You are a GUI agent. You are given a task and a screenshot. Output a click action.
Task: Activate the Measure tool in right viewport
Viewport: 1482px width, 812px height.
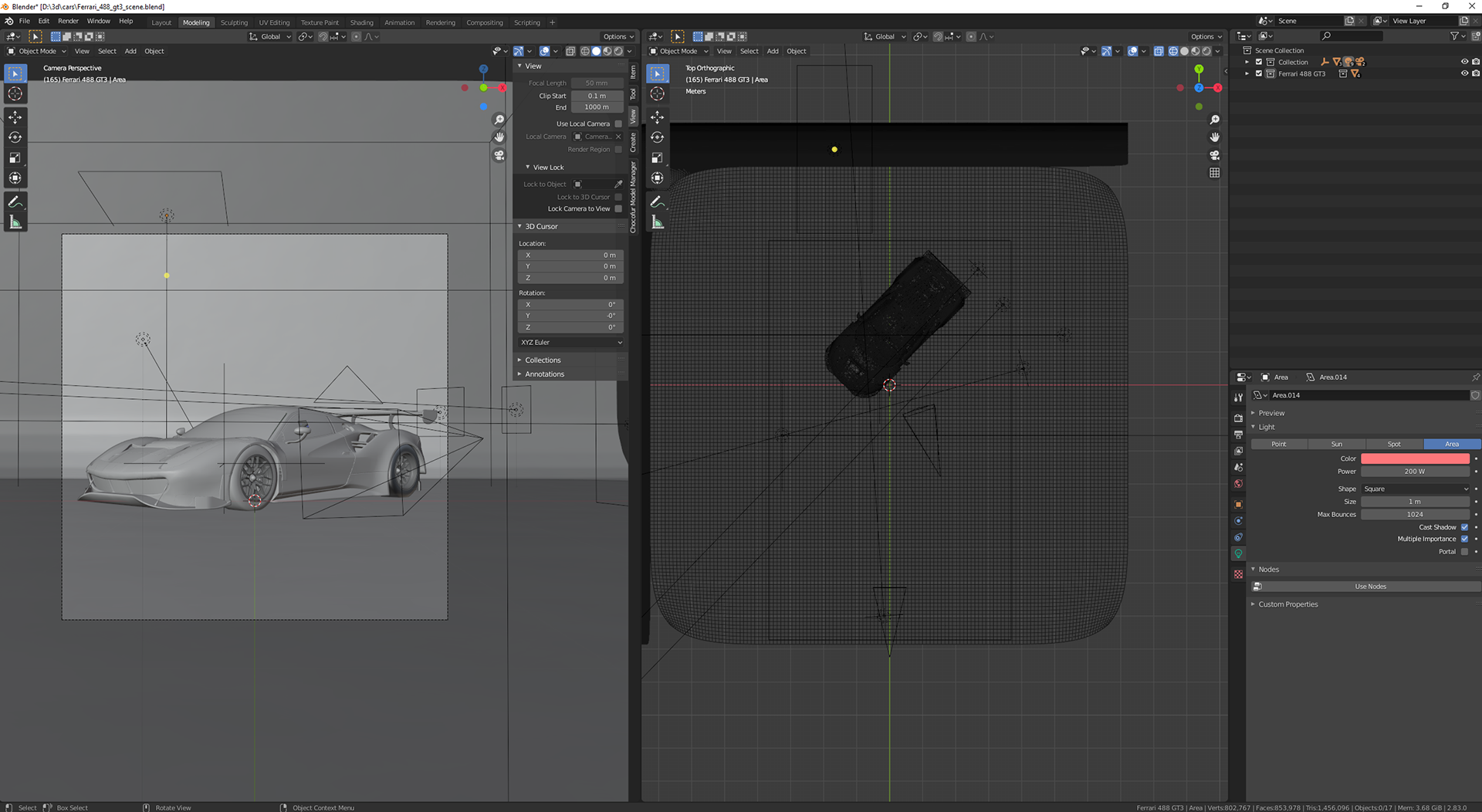click(658, 223)
